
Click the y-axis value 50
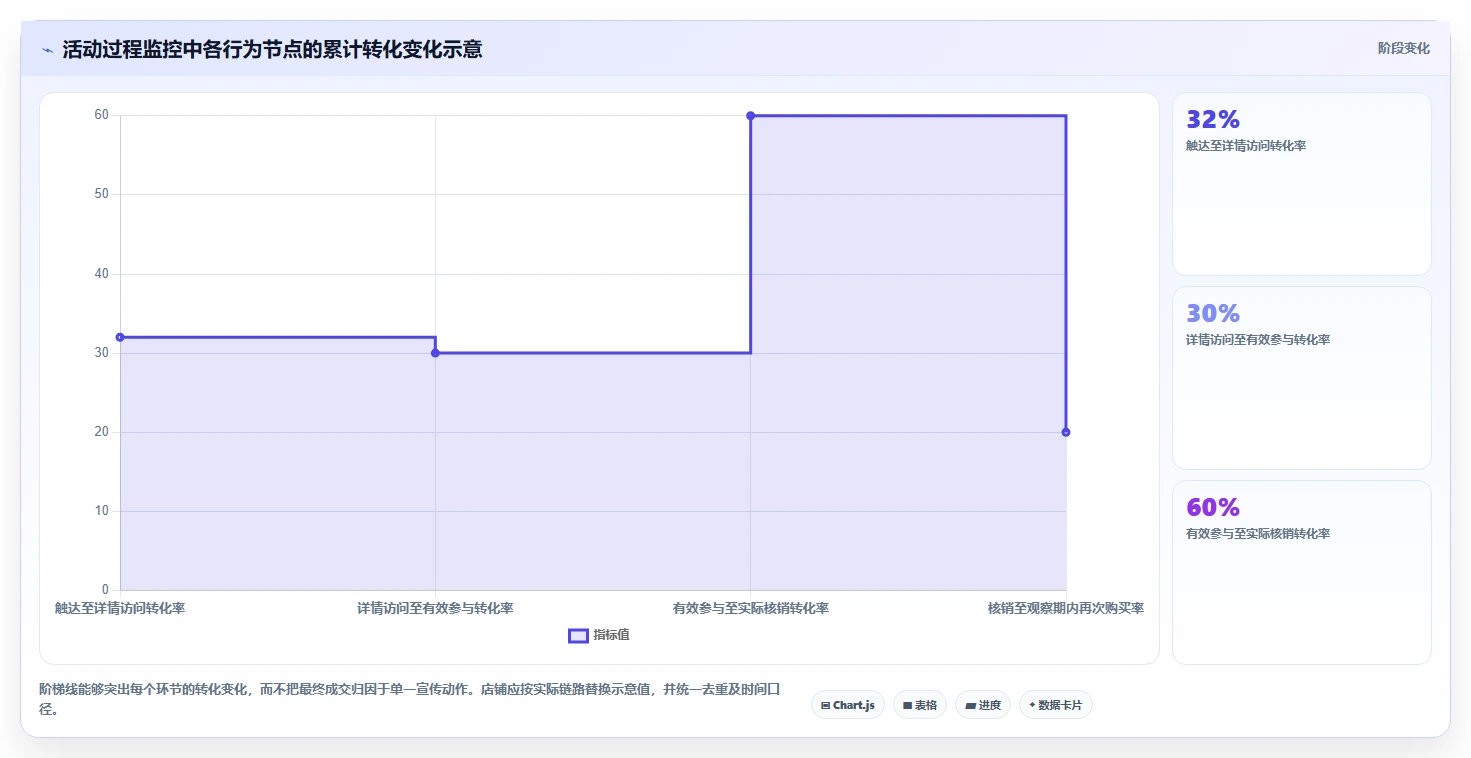pyautogui.click(x=101, y=194)
